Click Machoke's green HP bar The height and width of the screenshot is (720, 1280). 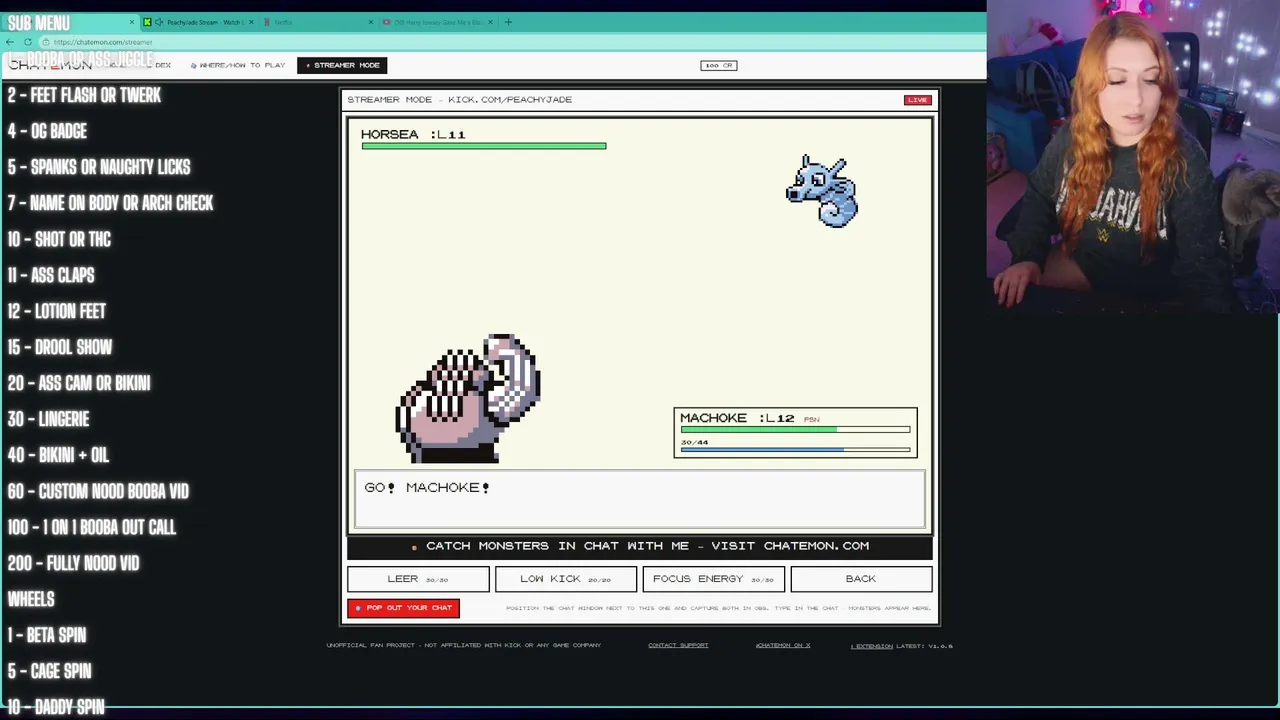[795, 429]
